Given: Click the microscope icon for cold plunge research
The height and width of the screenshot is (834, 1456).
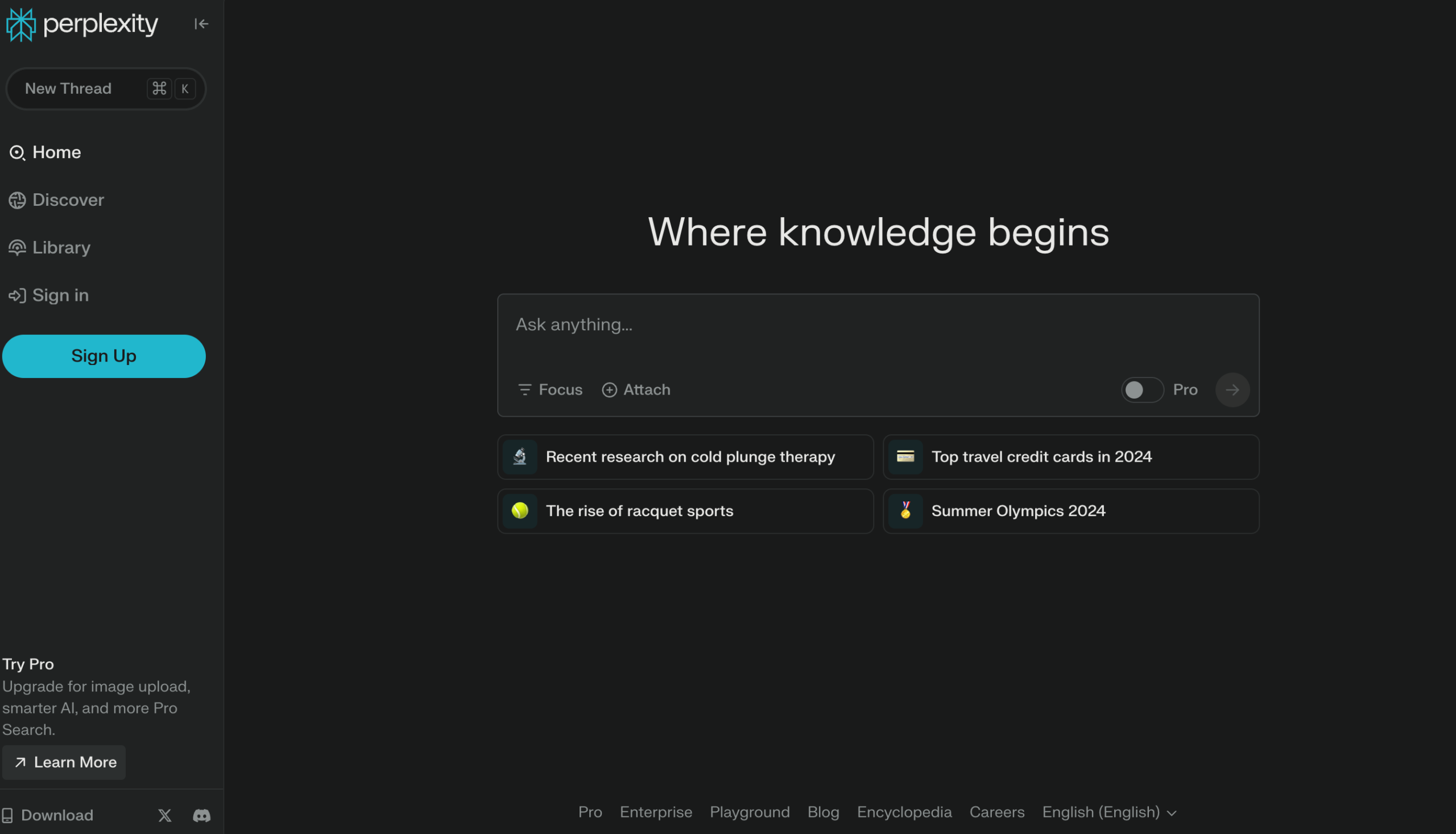Looking at the screenshot, I should pos(520,457).
